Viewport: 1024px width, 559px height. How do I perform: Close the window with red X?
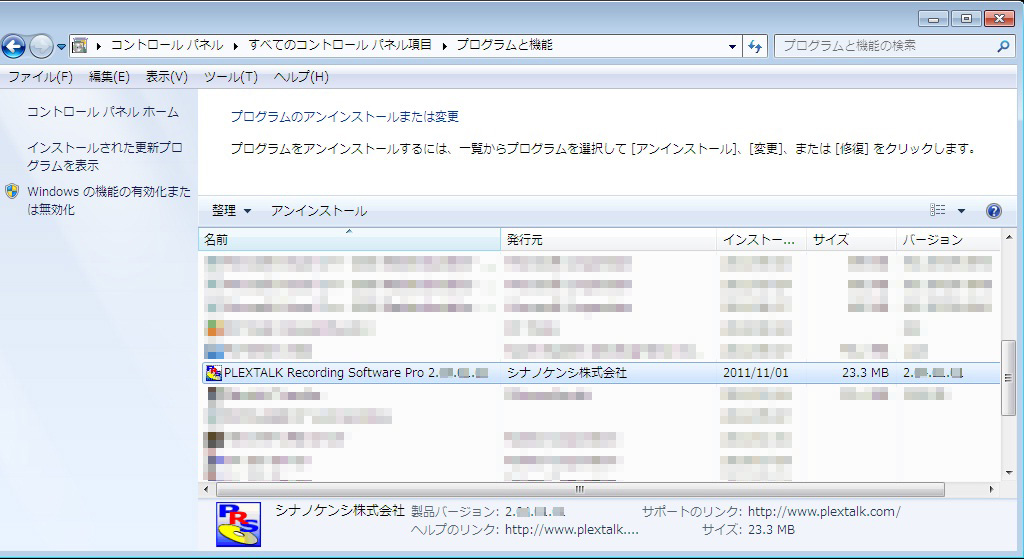point(999,19)
